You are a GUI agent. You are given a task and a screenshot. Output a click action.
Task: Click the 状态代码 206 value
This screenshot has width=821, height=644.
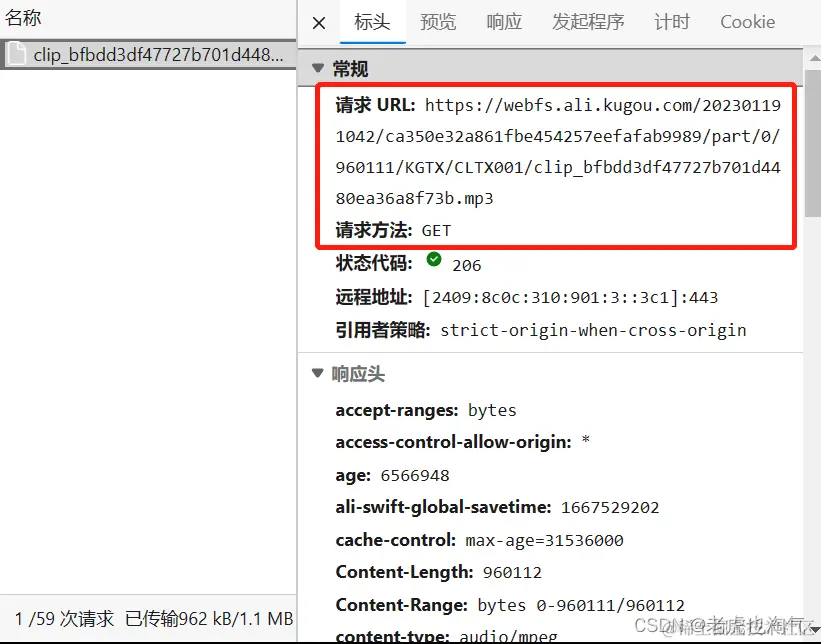(467, 265)
